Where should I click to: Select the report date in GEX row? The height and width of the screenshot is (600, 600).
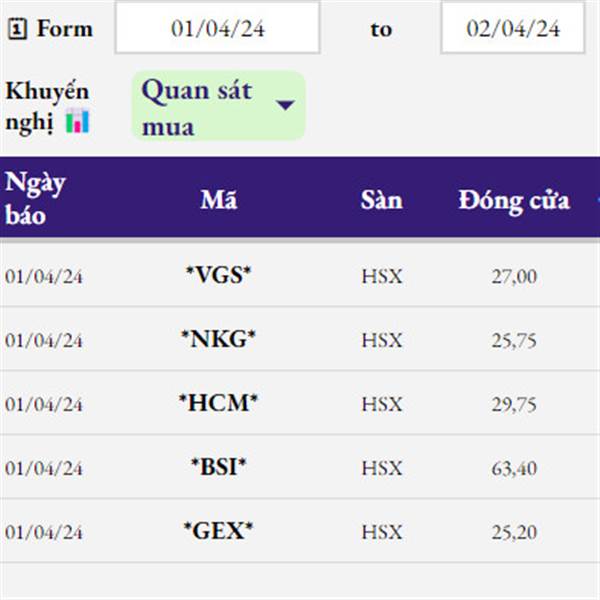(x=43, y=532)
